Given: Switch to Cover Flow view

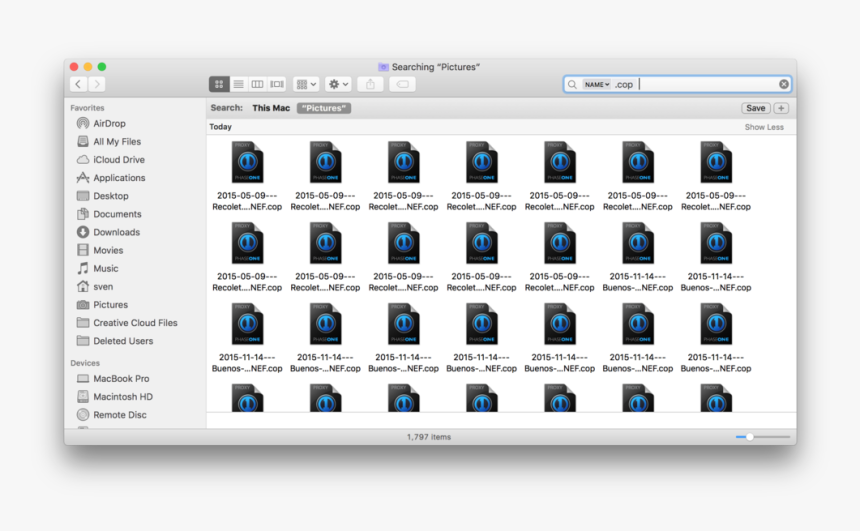Looking at the screenshot, I should click(x=277, y=84).
